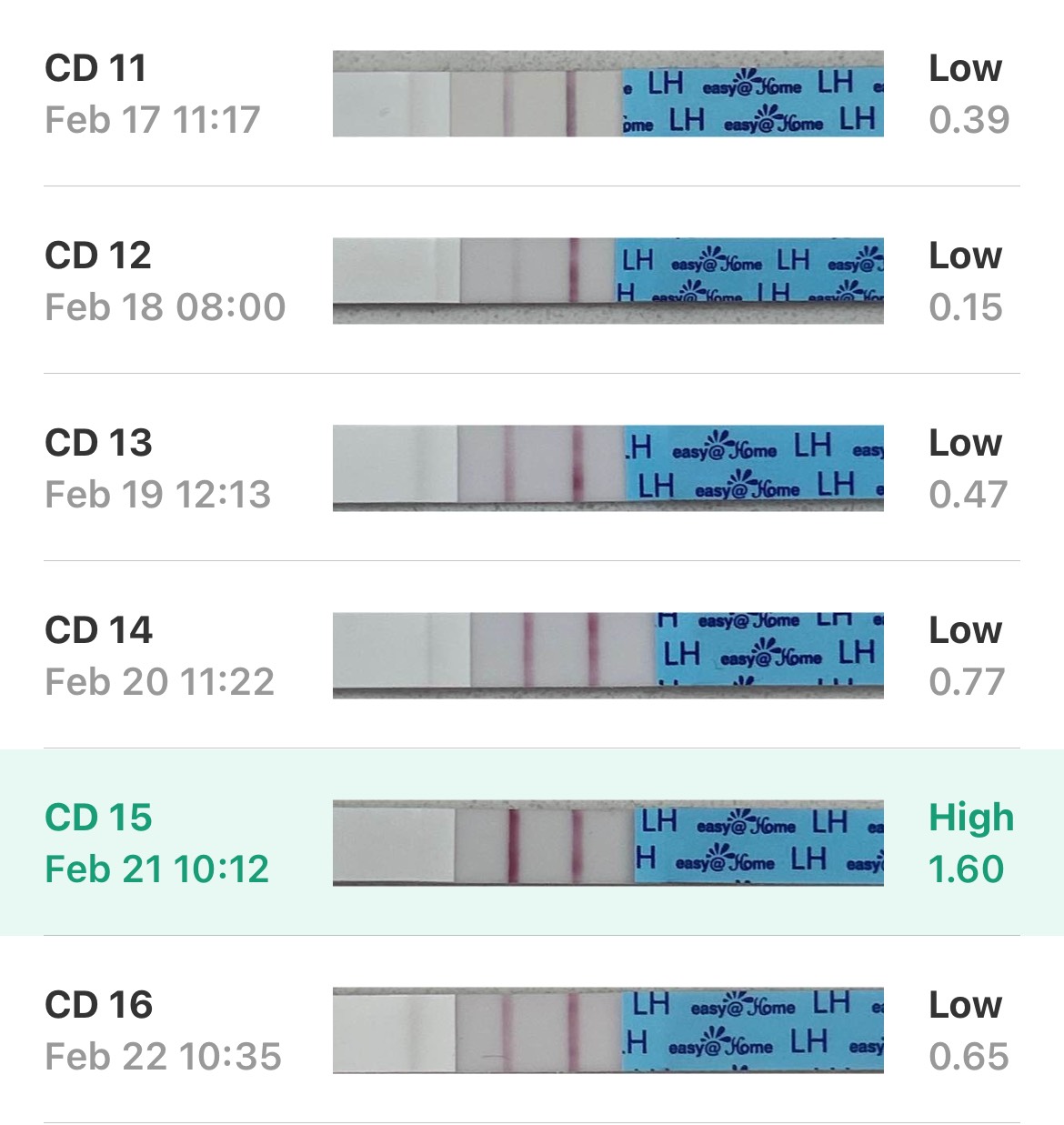Open the CD 14 test strip photo

pos(607,656)
